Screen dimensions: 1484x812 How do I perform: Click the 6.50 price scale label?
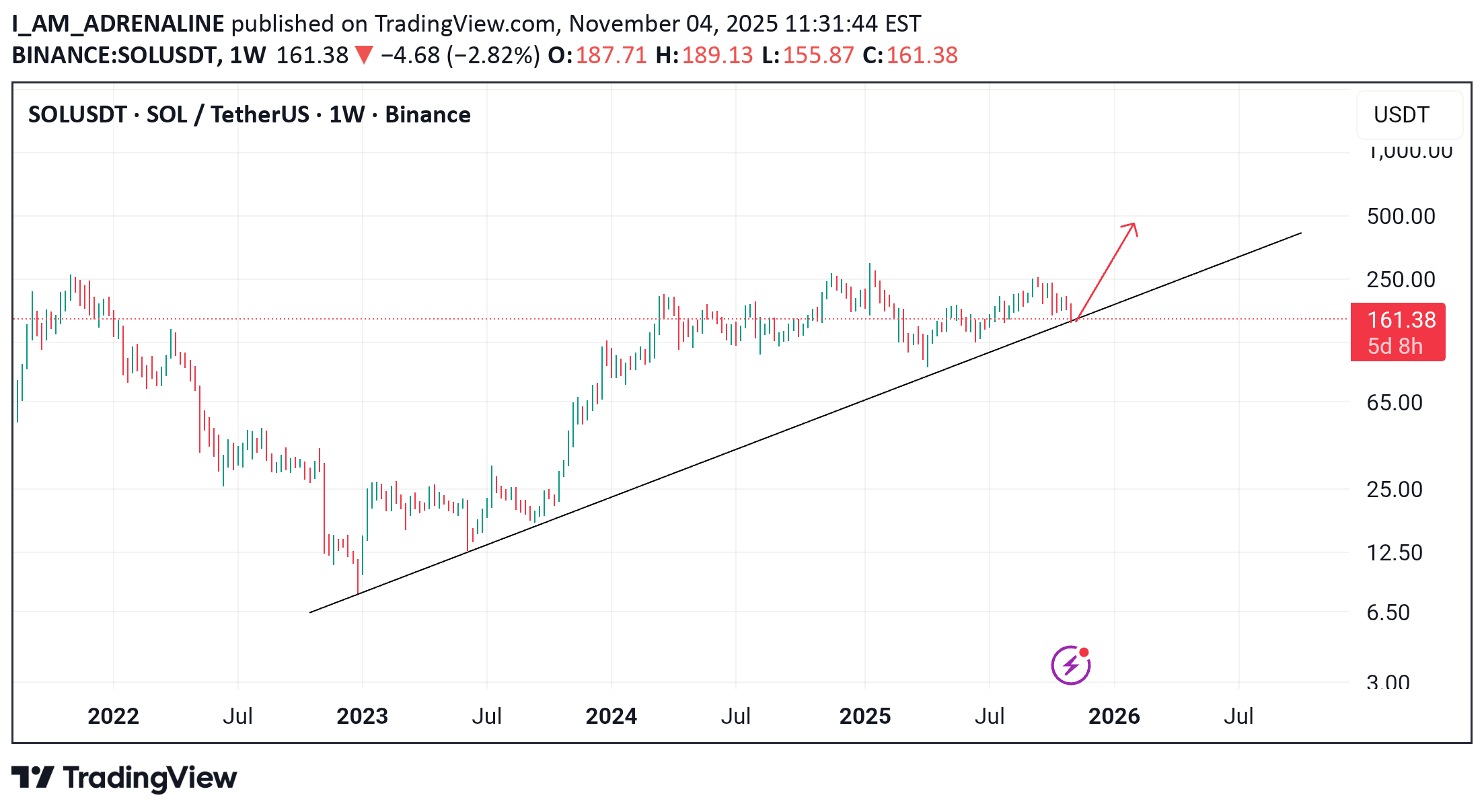1387,613
